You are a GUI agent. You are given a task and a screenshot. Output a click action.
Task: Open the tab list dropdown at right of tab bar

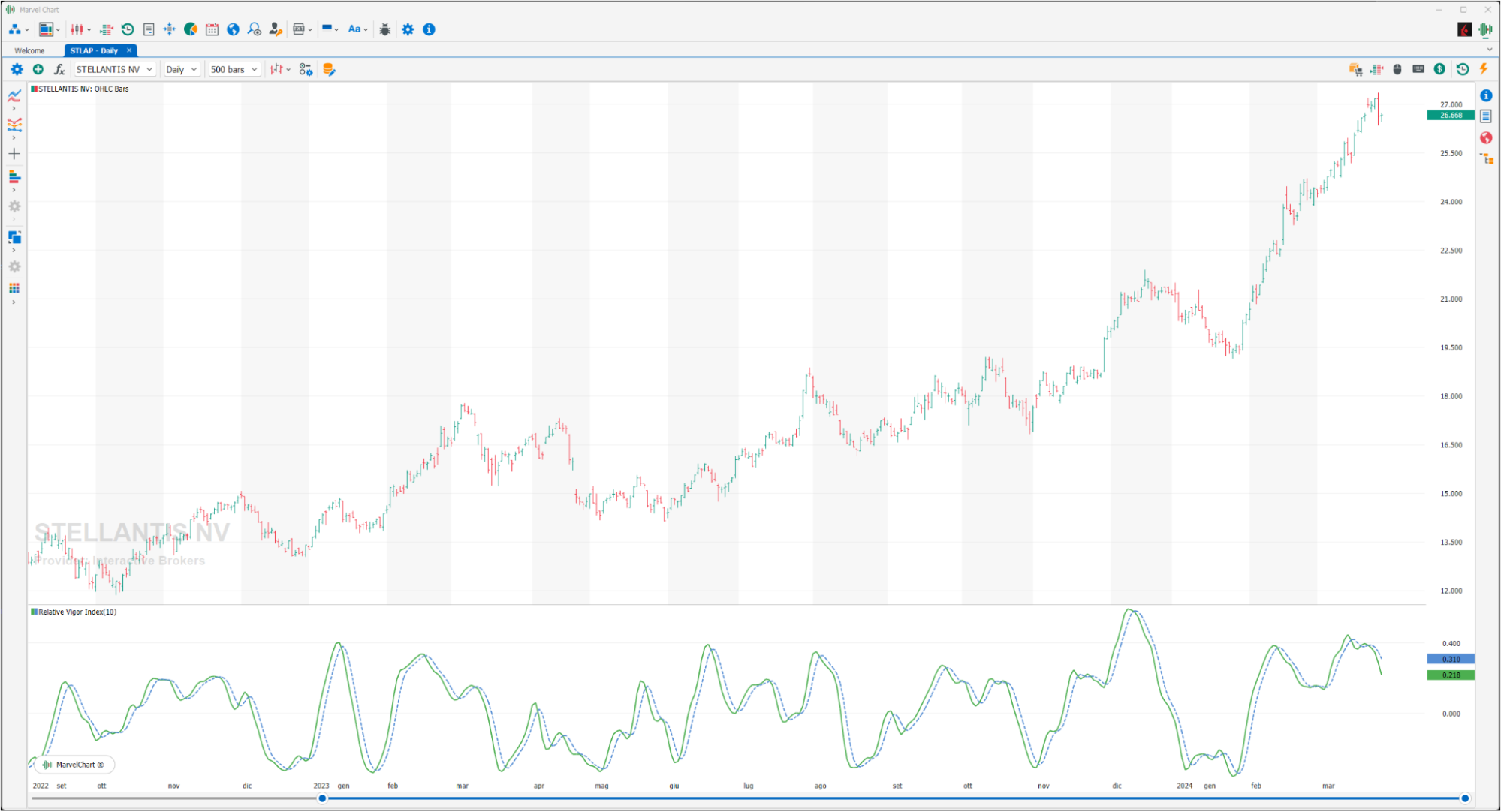click(x=1490, y=50)
